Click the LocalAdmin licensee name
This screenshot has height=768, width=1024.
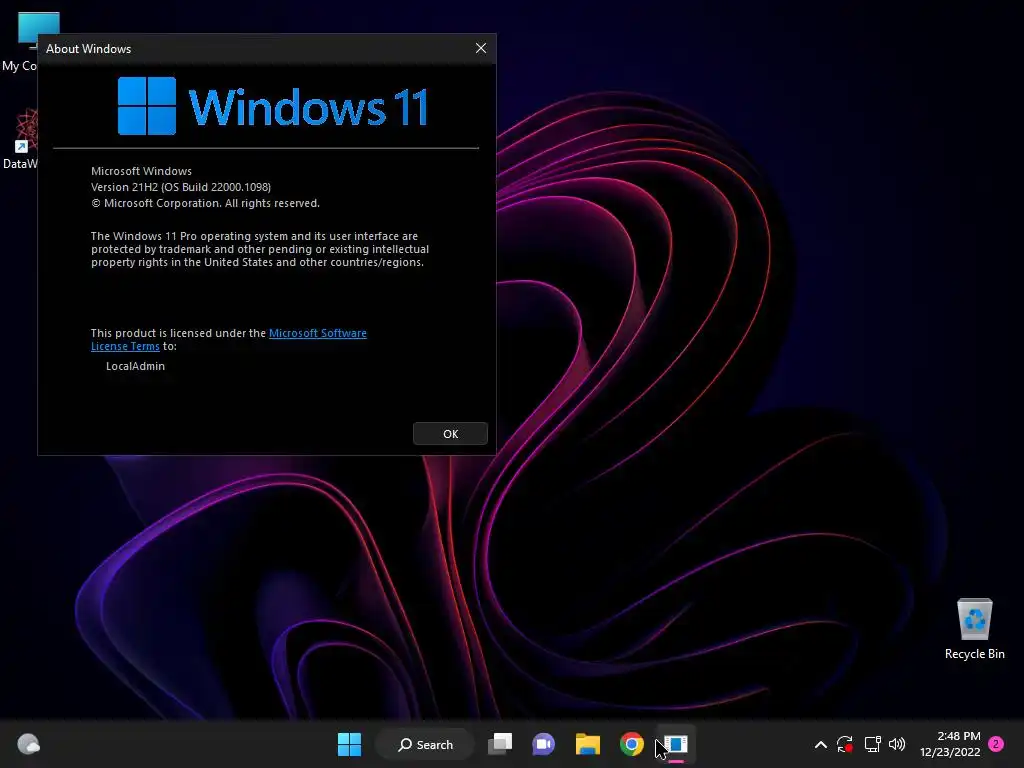[135, 366]
